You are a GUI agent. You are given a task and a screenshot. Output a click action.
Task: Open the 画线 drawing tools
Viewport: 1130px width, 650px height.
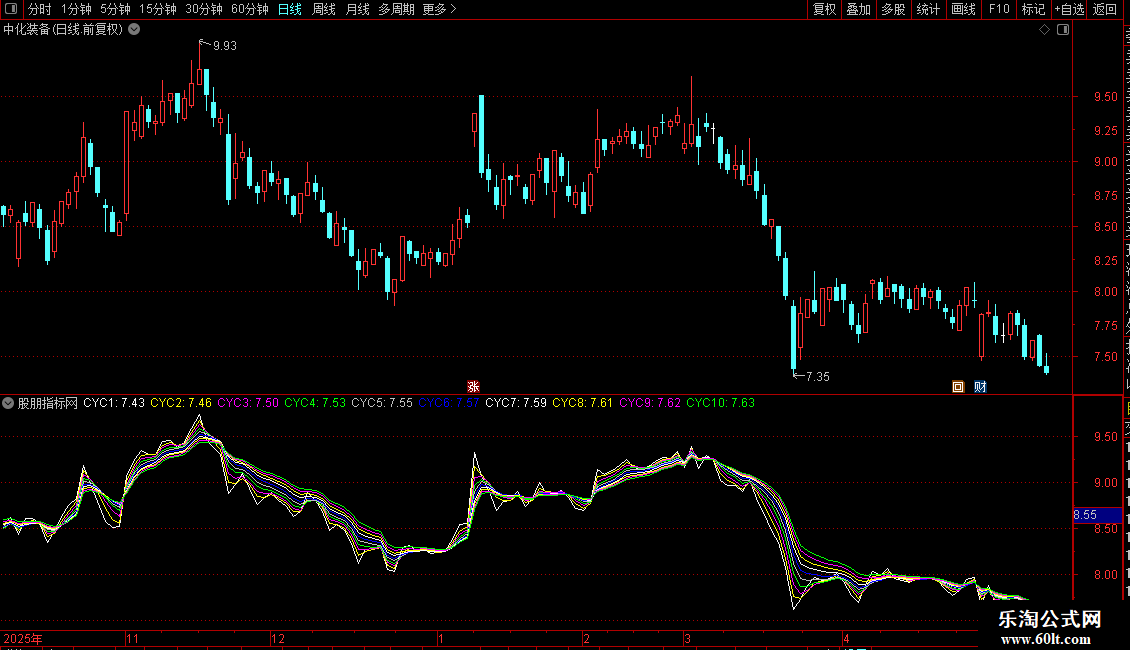(x=964, y=9)
